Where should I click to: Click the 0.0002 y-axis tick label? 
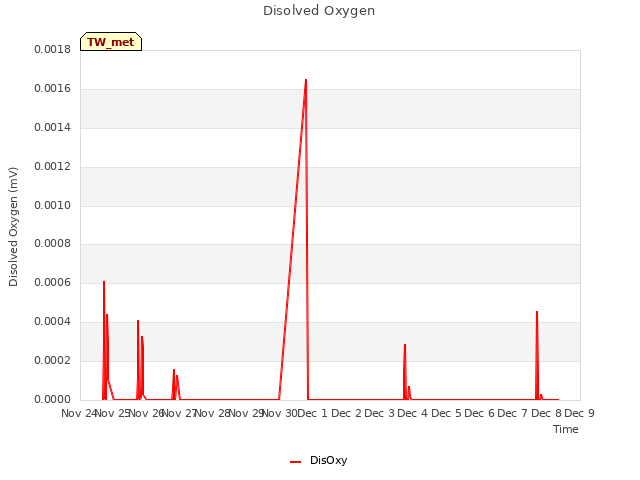52,360
